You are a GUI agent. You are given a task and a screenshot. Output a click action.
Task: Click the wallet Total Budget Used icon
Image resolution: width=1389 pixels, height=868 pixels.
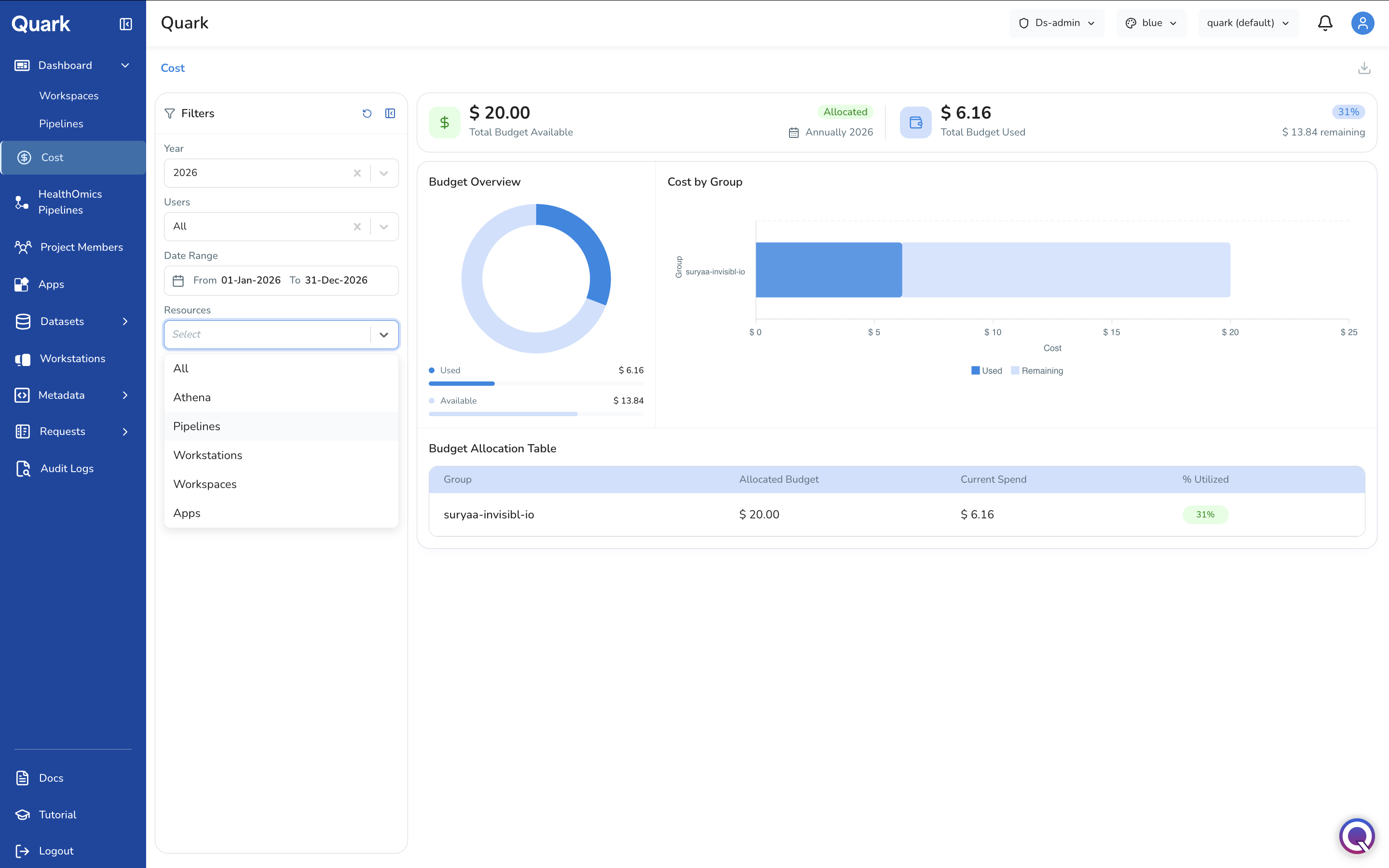click(x=916, y=122)
